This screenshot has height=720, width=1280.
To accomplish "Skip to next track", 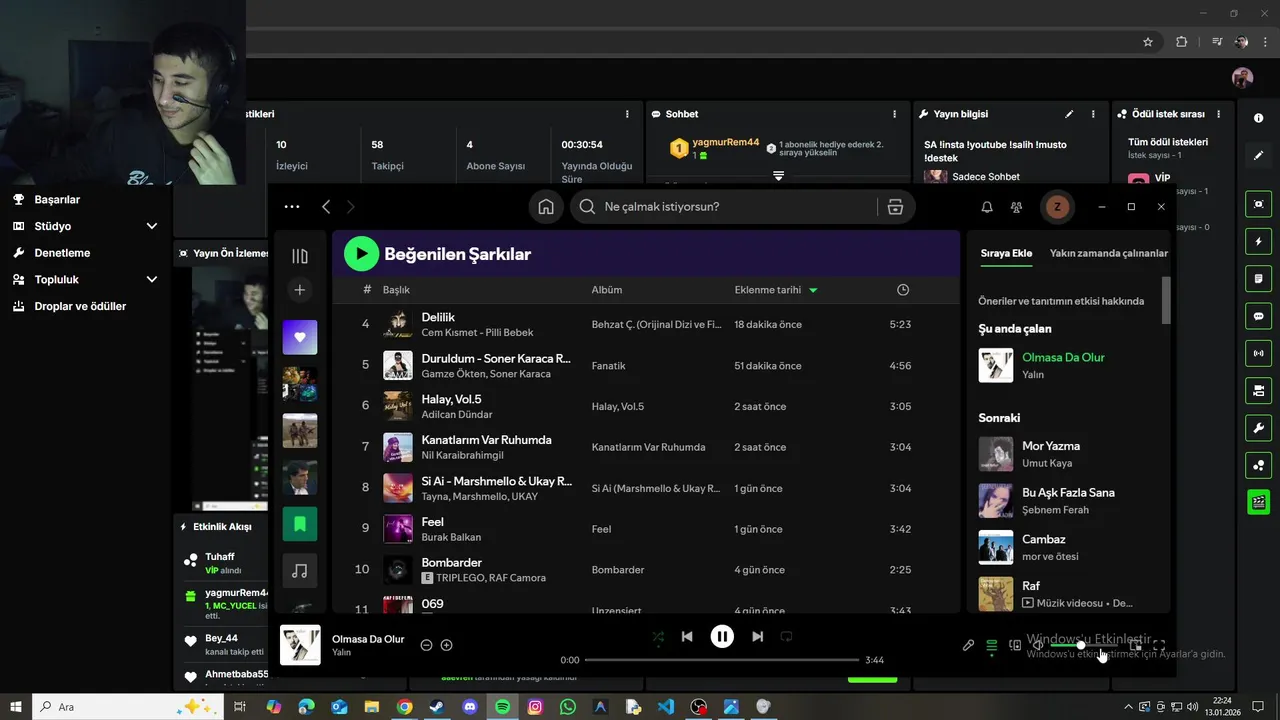I will 757,636.
